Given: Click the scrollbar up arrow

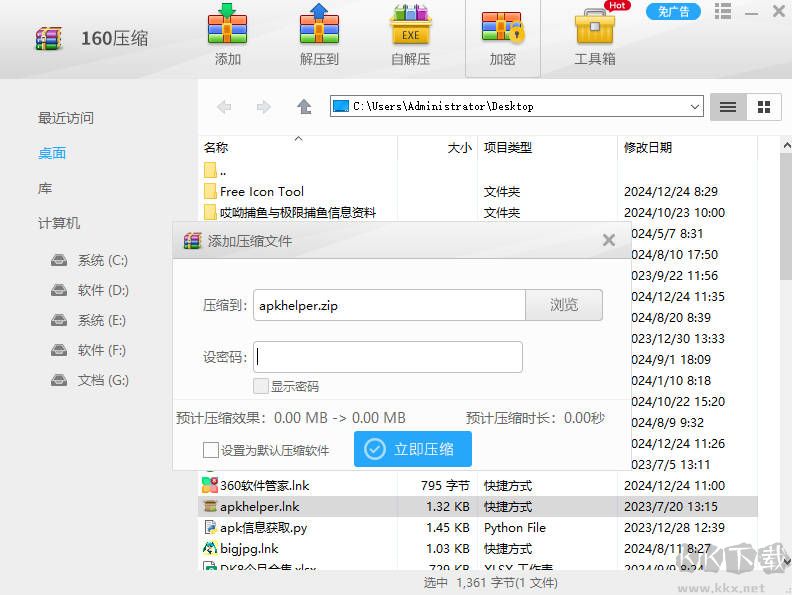Looking at the screenshot, I should 786,145.
